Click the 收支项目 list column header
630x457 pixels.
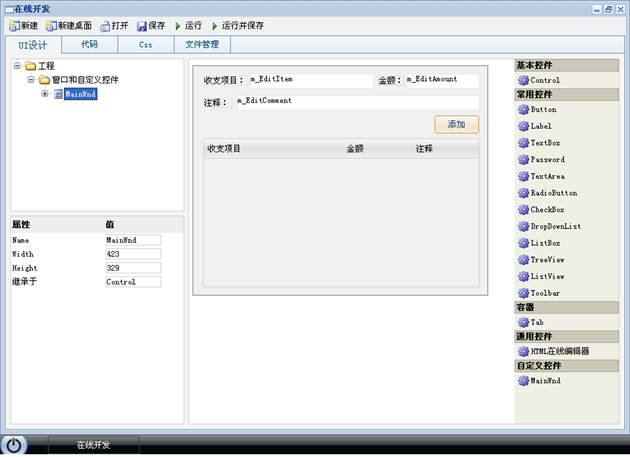[224, 149]
